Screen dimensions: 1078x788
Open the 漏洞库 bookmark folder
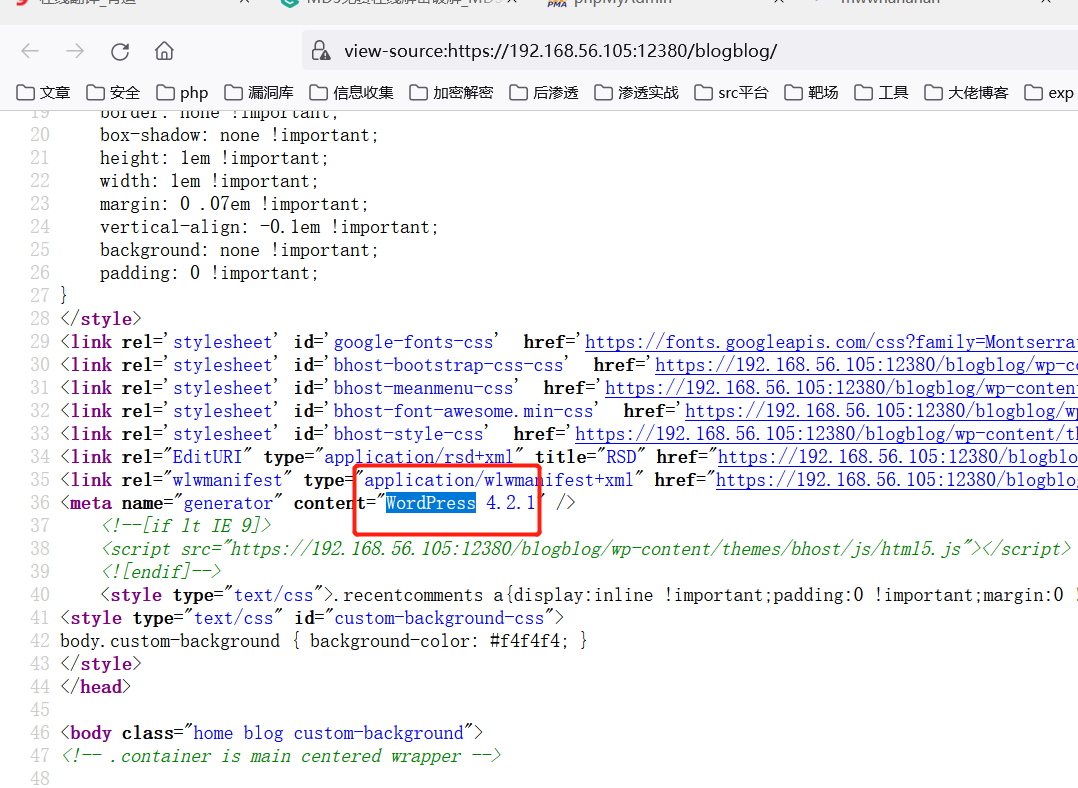(259, 92)
